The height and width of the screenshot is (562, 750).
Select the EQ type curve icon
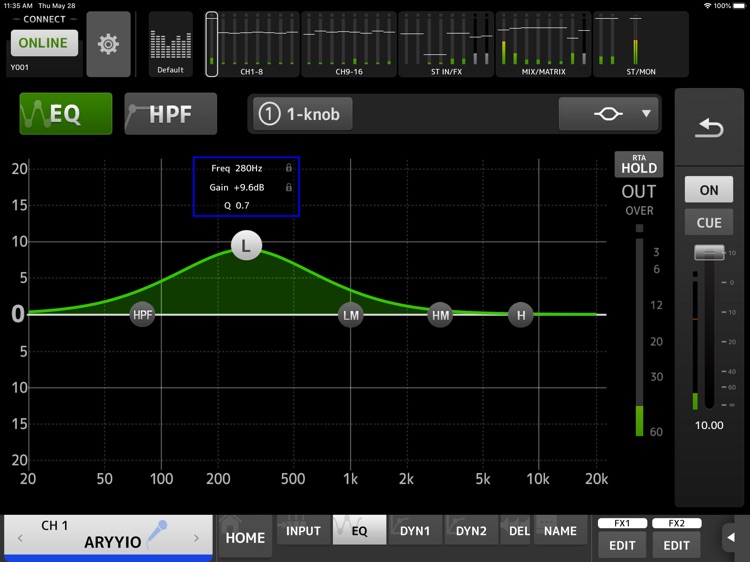click(608, 114)
